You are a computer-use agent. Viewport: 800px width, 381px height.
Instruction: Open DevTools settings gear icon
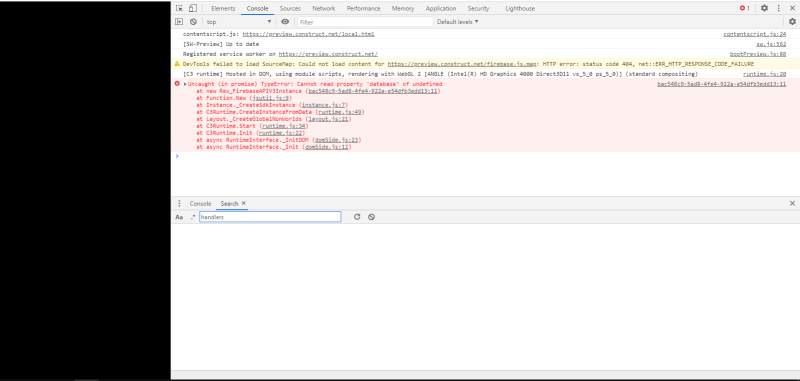[764, 8]
